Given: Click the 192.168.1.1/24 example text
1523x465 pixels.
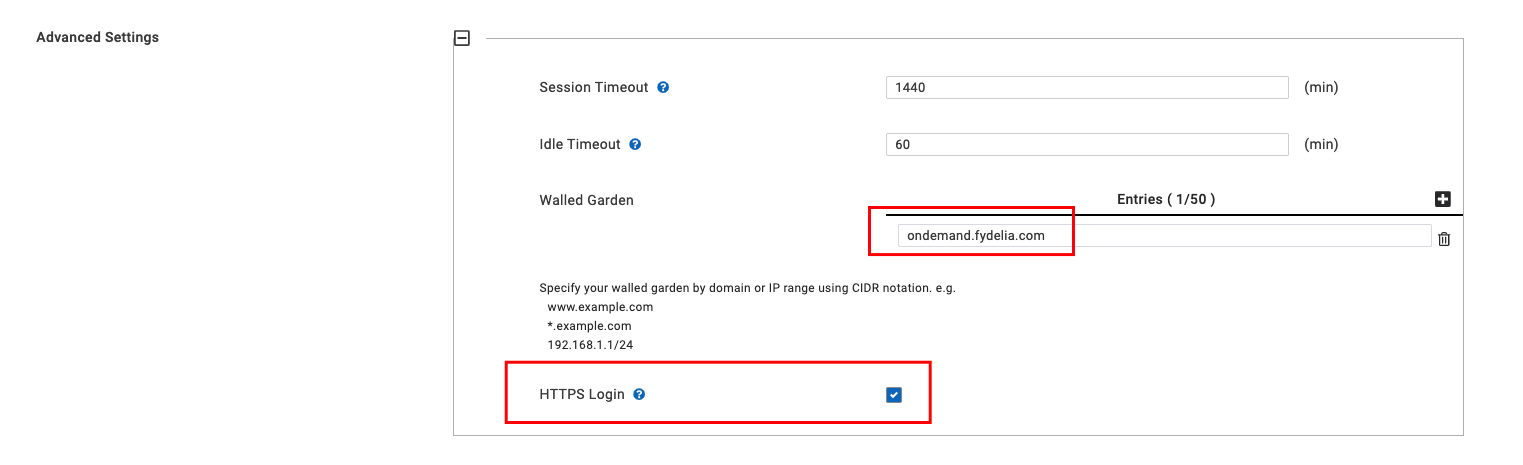Looking at the screenshot, I should click(590, 345).
